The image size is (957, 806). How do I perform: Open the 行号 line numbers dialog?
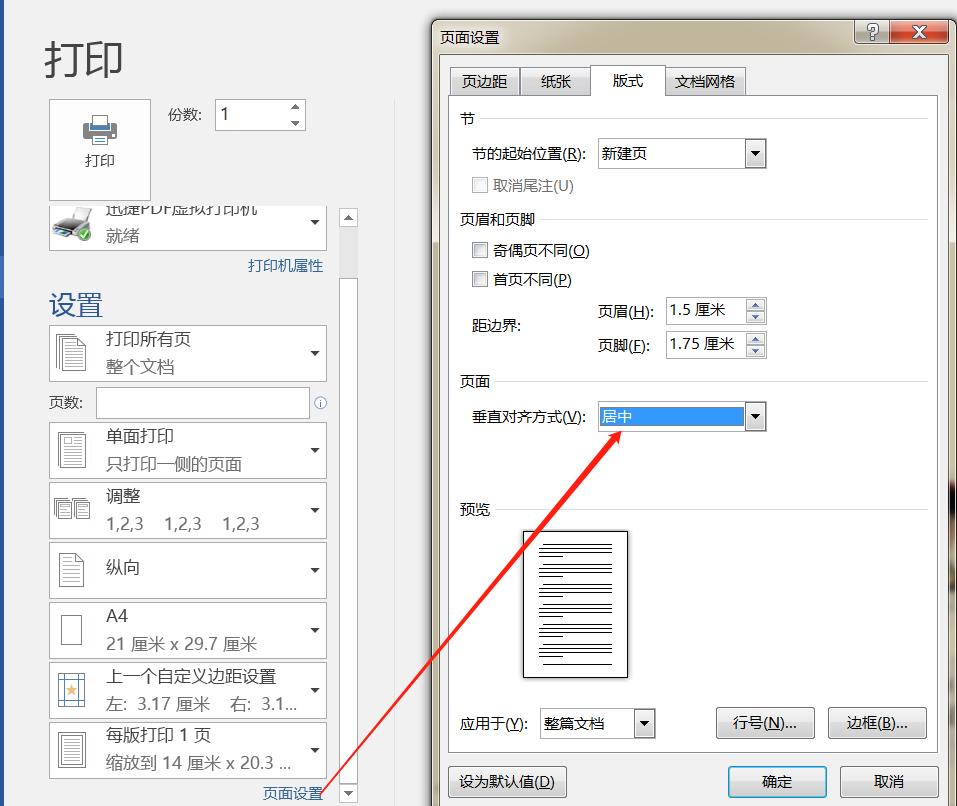point(765,723)
